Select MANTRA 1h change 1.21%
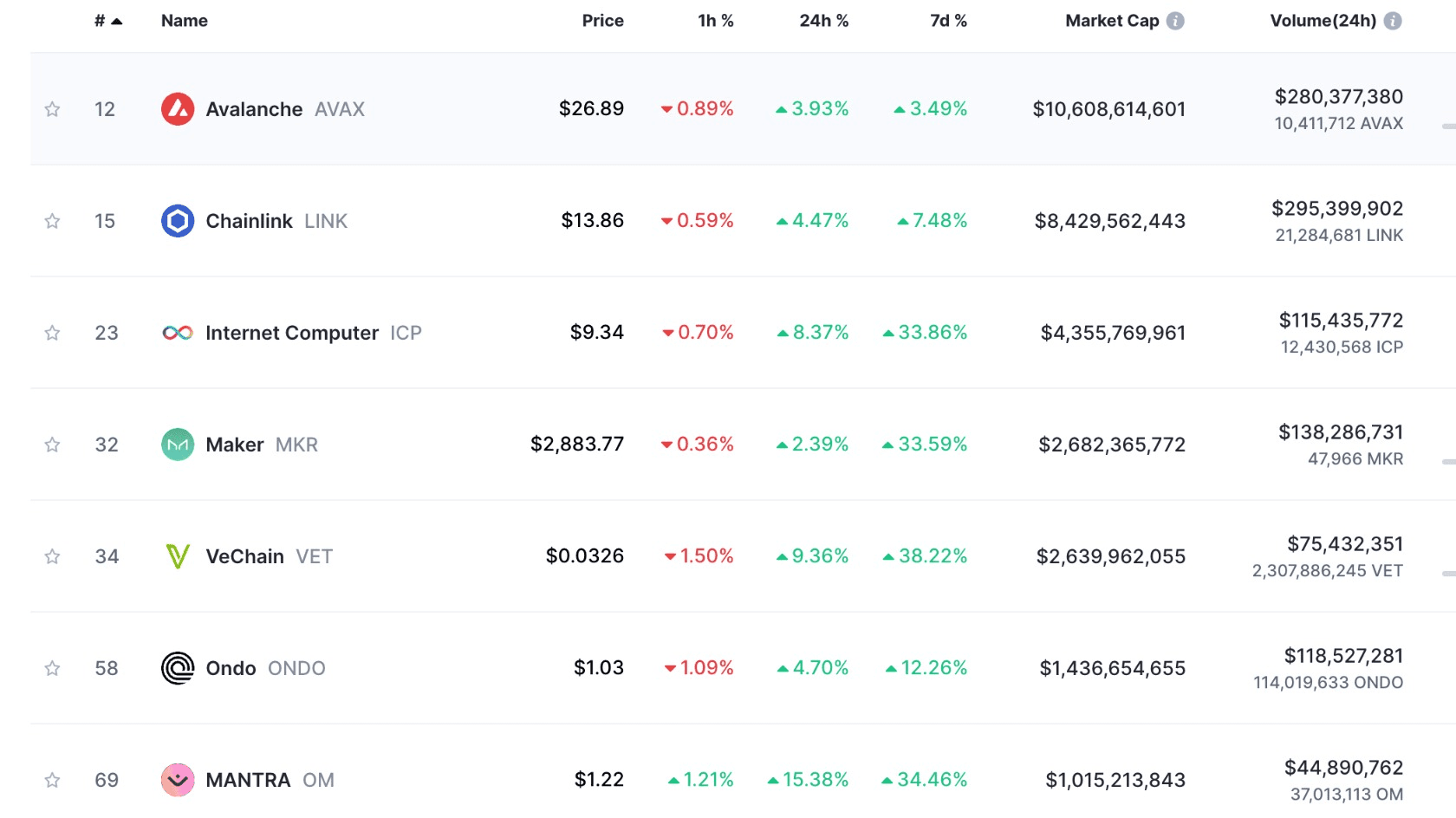Screen dimensions: 1456x818 point(701,779)
